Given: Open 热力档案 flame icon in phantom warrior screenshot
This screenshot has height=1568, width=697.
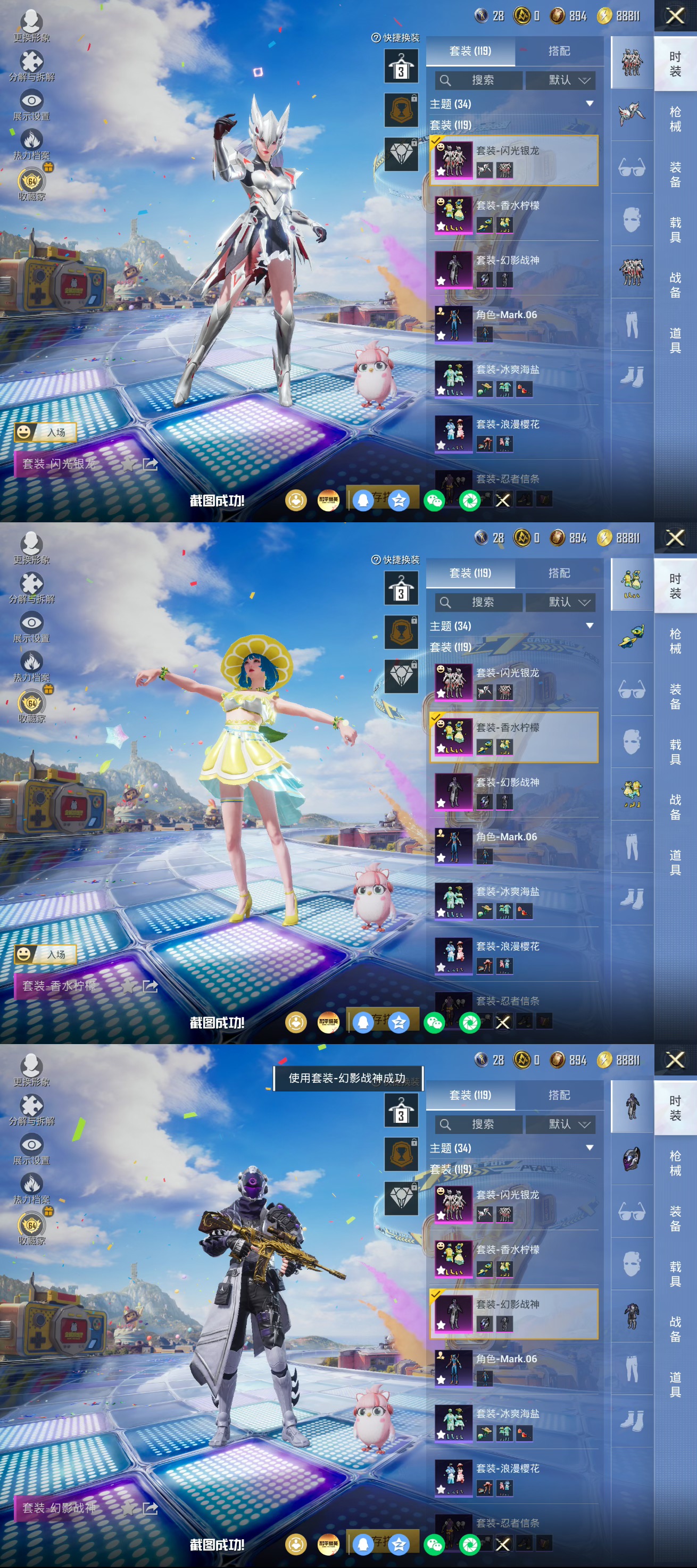Looking at the screenshot, I should tap(31, 1188).
